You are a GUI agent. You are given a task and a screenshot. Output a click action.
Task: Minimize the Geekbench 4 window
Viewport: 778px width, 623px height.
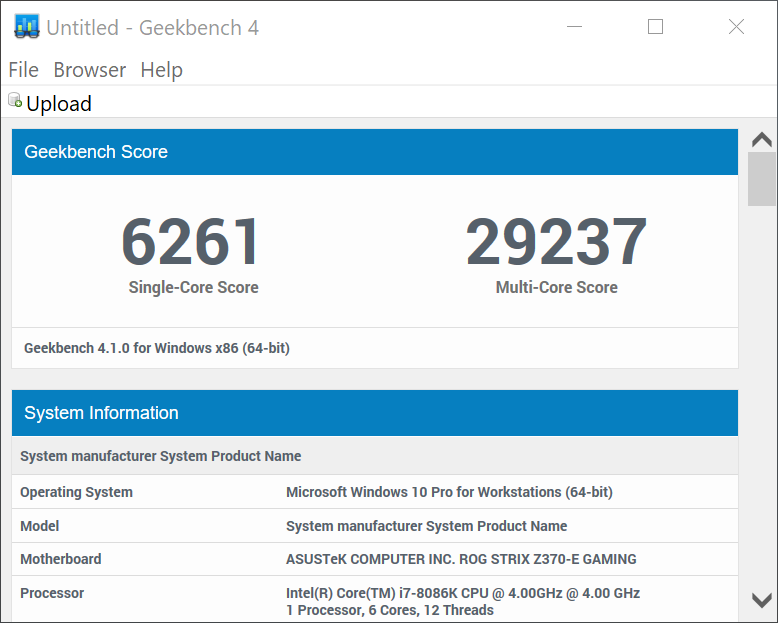(x=574, y=26)
